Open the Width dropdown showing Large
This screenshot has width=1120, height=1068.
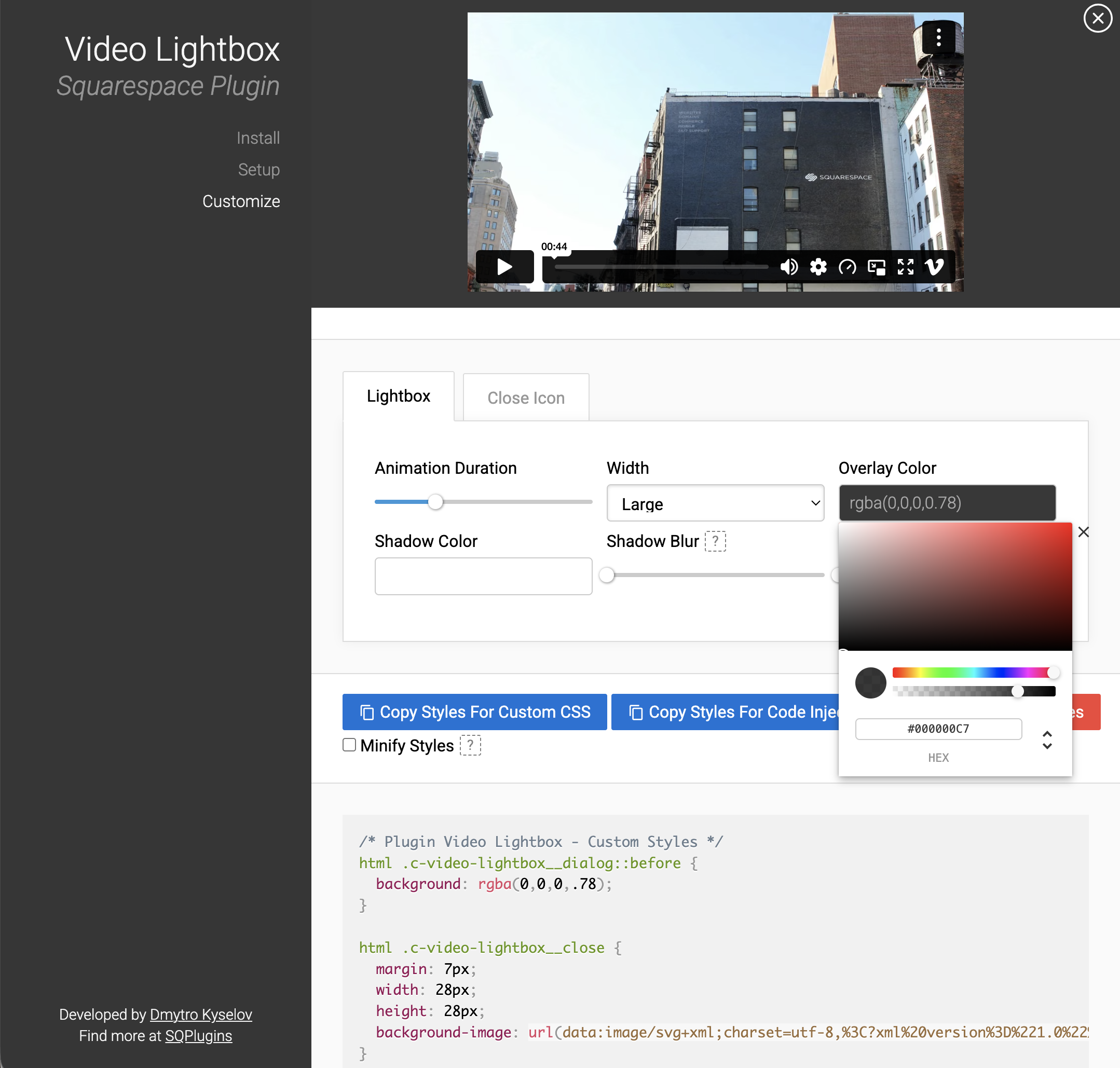click(x=715, y=503)
